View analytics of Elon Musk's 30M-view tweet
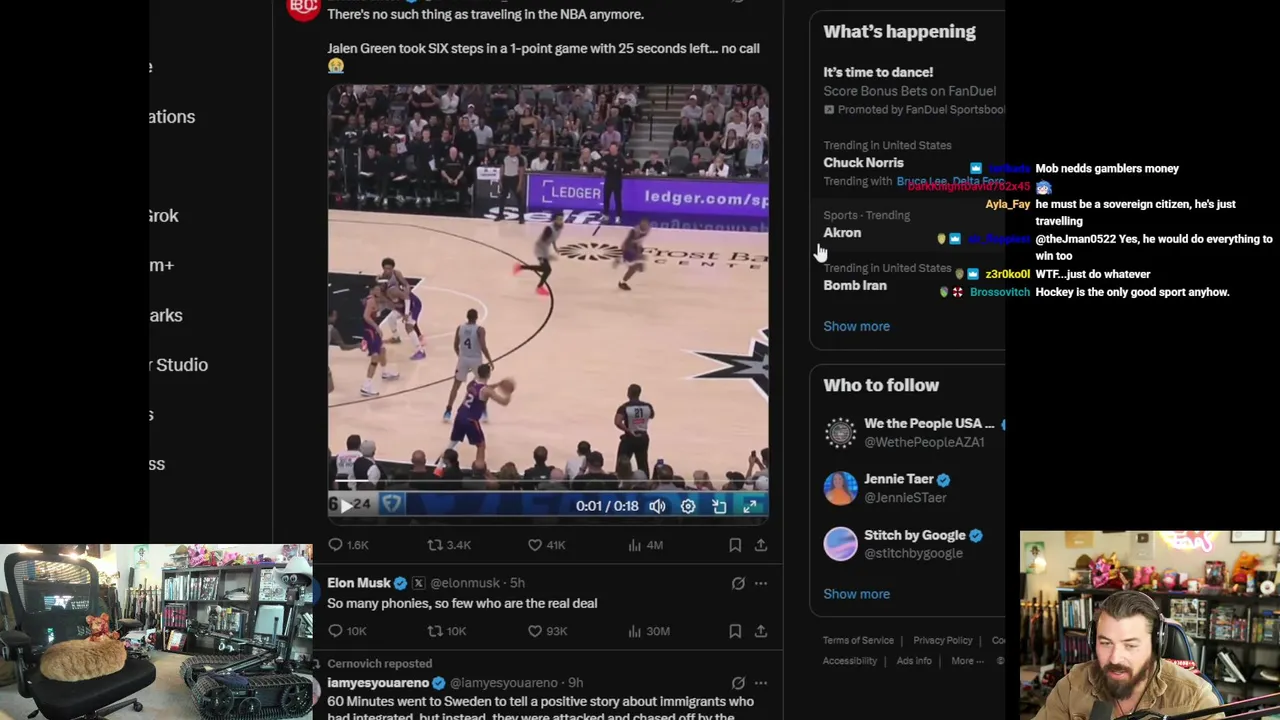This screenshot has height=720, width=1280. click(x=648, y=631)
